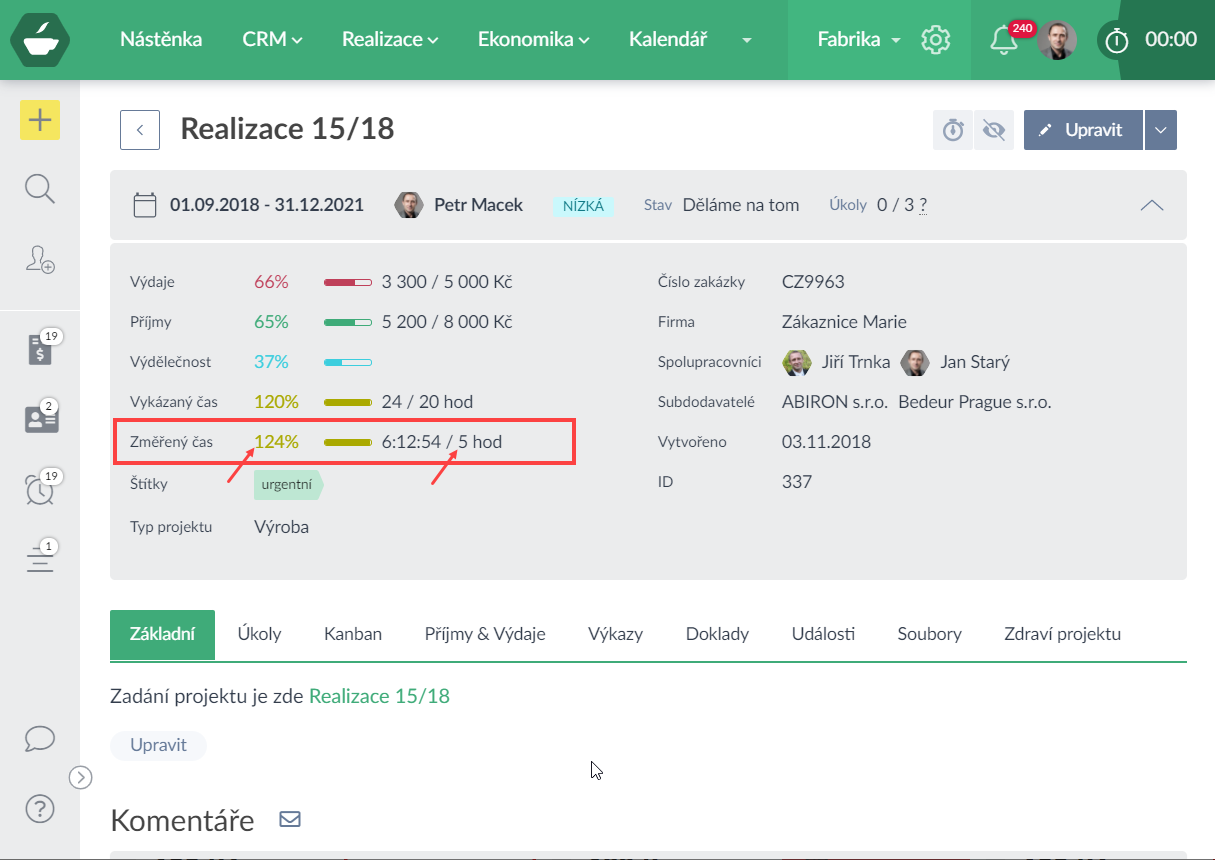Open the chat bubble sidebar icon
Image resolution: width=1215 pixels, height=860 pixels.
coord(40,738)
